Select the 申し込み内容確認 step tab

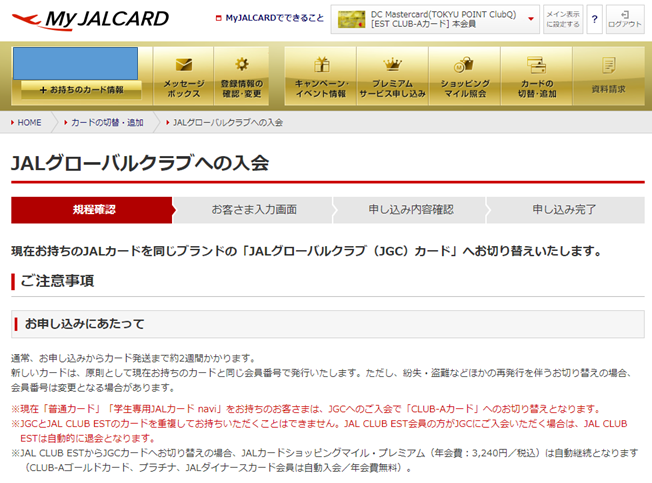click(x=411, y=210)
